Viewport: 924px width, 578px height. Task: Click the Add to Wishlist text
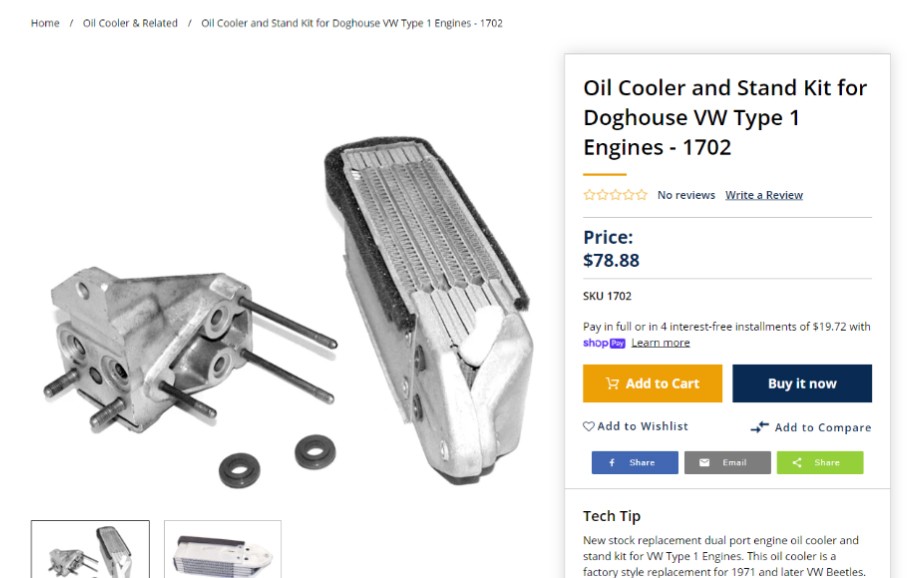643,426
